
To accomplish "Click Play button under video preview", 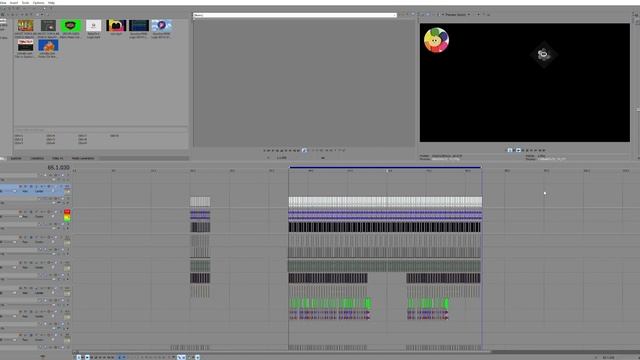I will [x=518, y=150].
